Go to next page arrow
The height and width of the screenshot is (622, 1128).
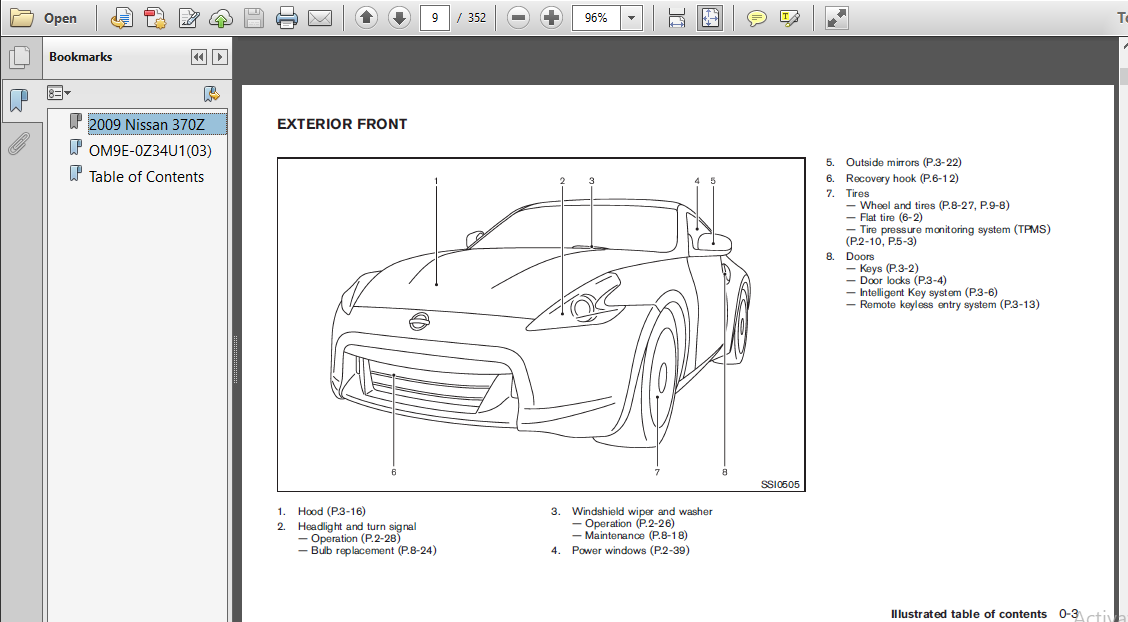click(x=399, y=17)
